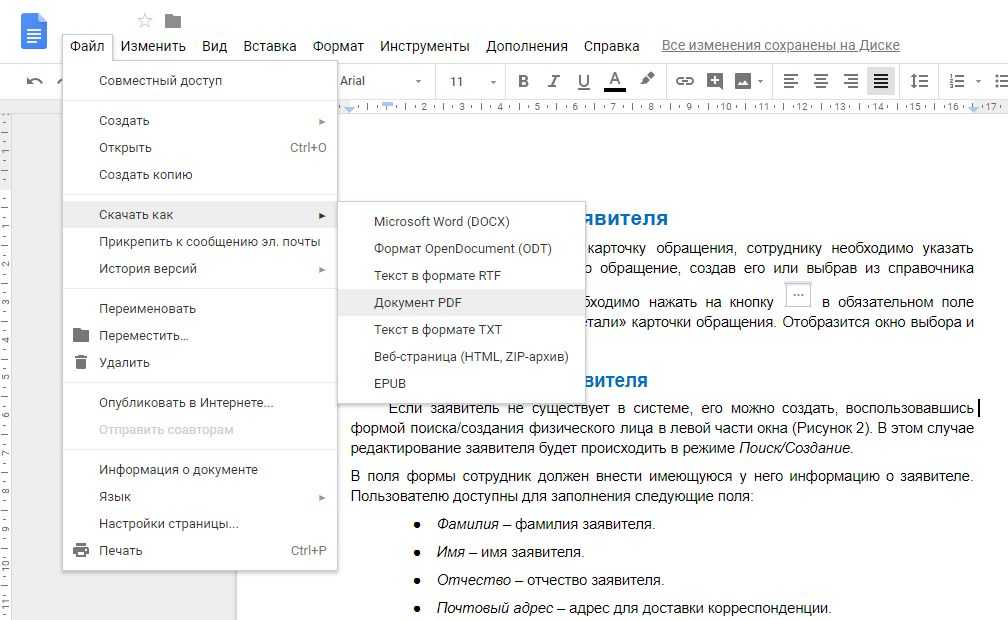Viewport: 1008px width, 620px height.
Task: Click the Все изменения сохранены на Диске link
Action: point(780,45)
